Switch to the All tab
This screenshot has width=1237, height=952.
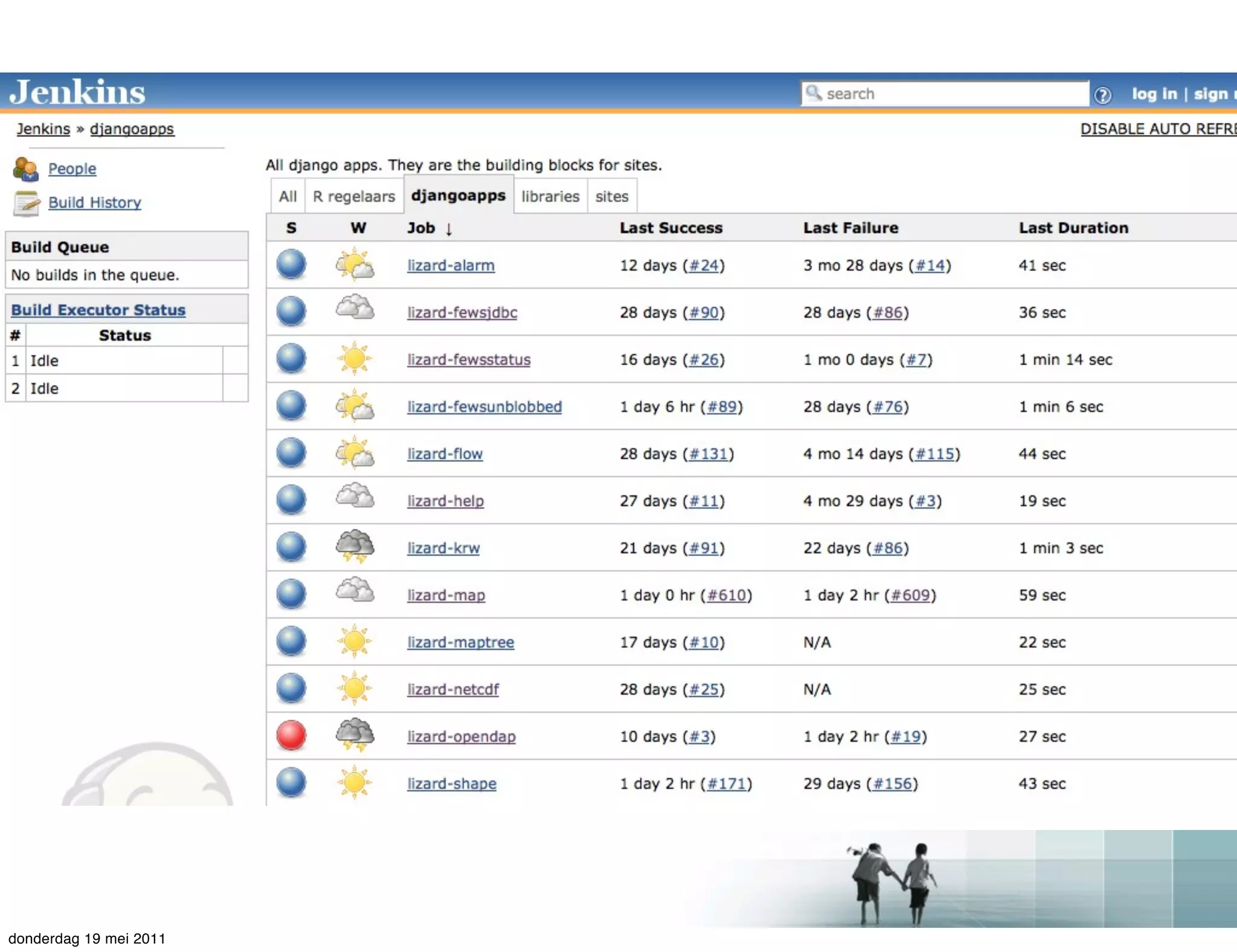pyautogui.click(x=288, y=196)
